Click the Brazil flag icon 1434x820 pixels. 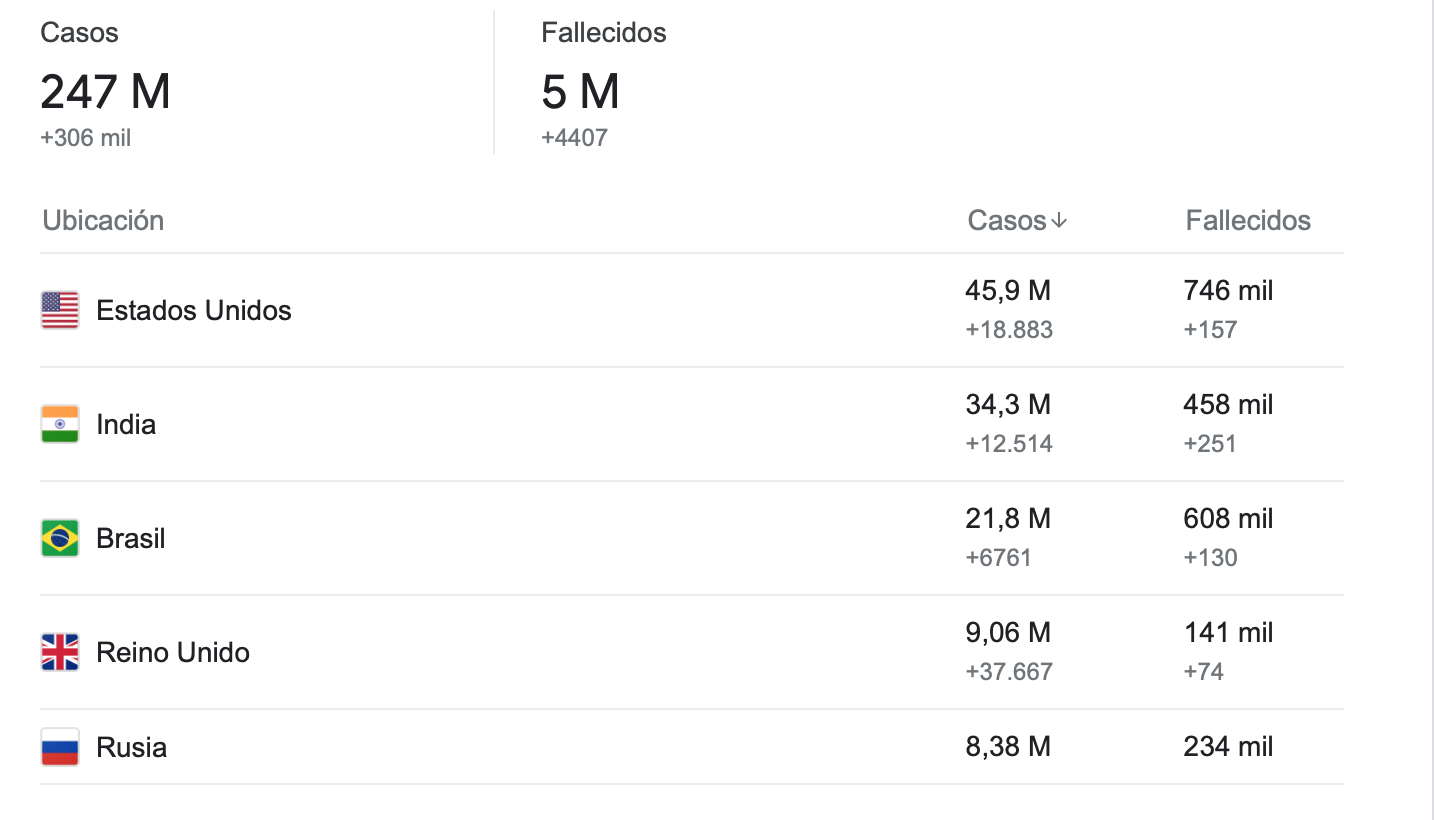coord(60,538)
